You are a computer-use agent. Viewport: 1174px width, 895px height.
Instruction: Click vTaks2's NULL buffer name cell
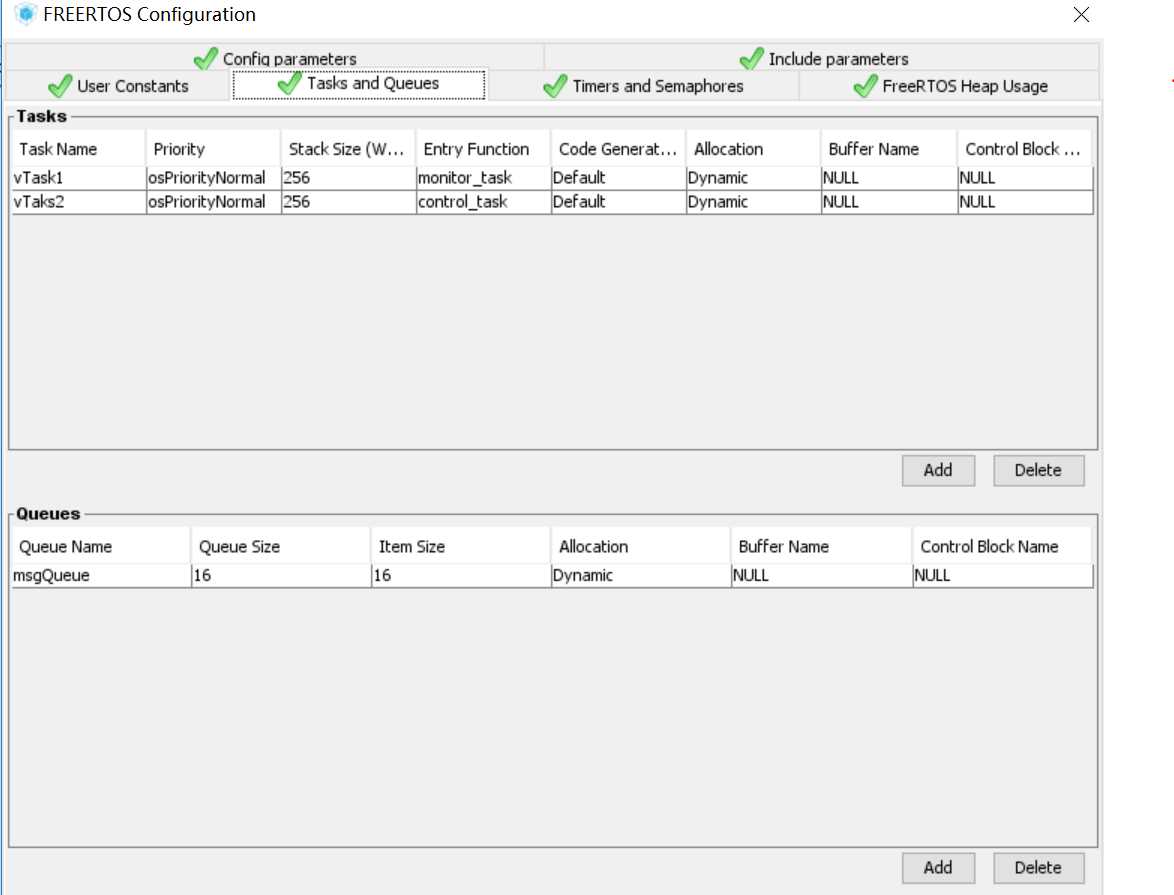coord(889,202)
